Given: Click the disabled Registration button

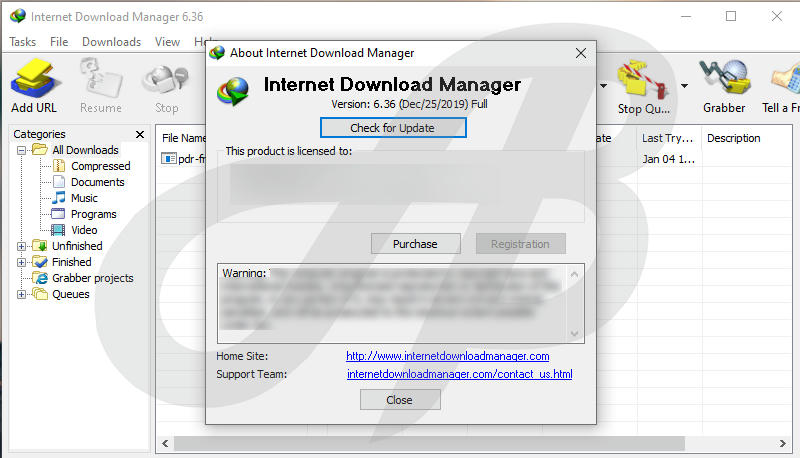Looking at the screenshot, I should point(520,244).
